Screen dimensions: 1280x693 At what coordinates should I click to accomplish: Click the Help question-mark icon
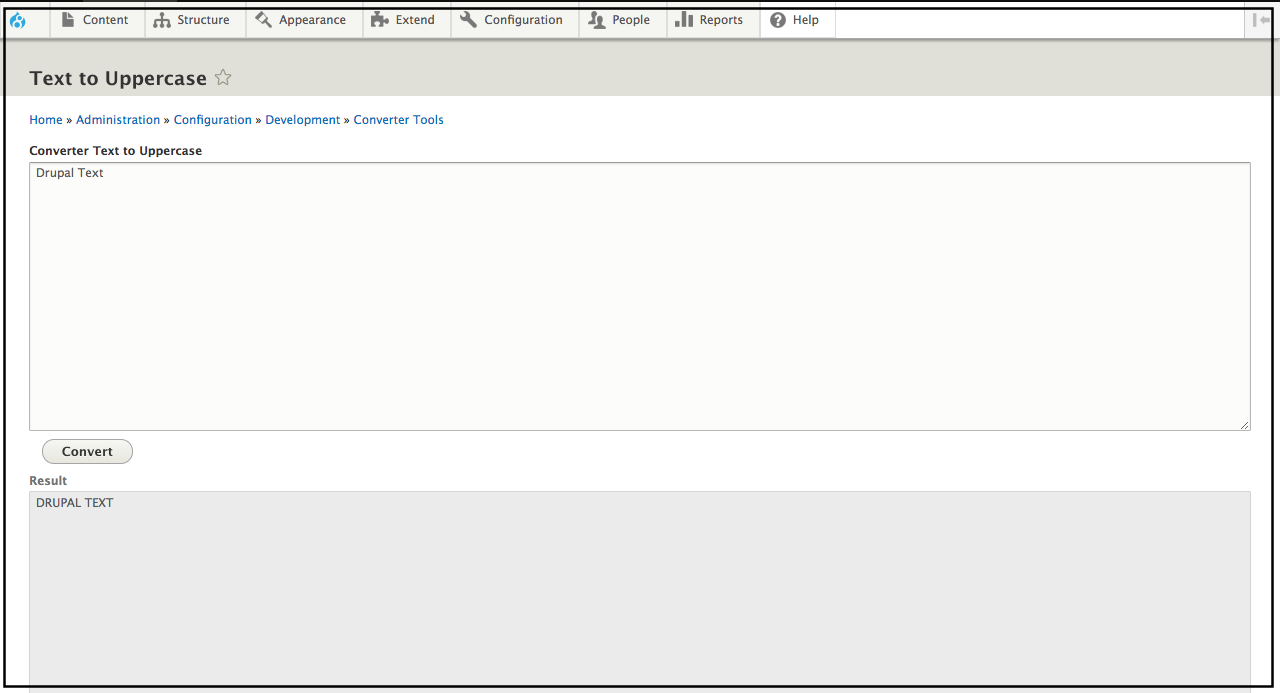[778, 19]
